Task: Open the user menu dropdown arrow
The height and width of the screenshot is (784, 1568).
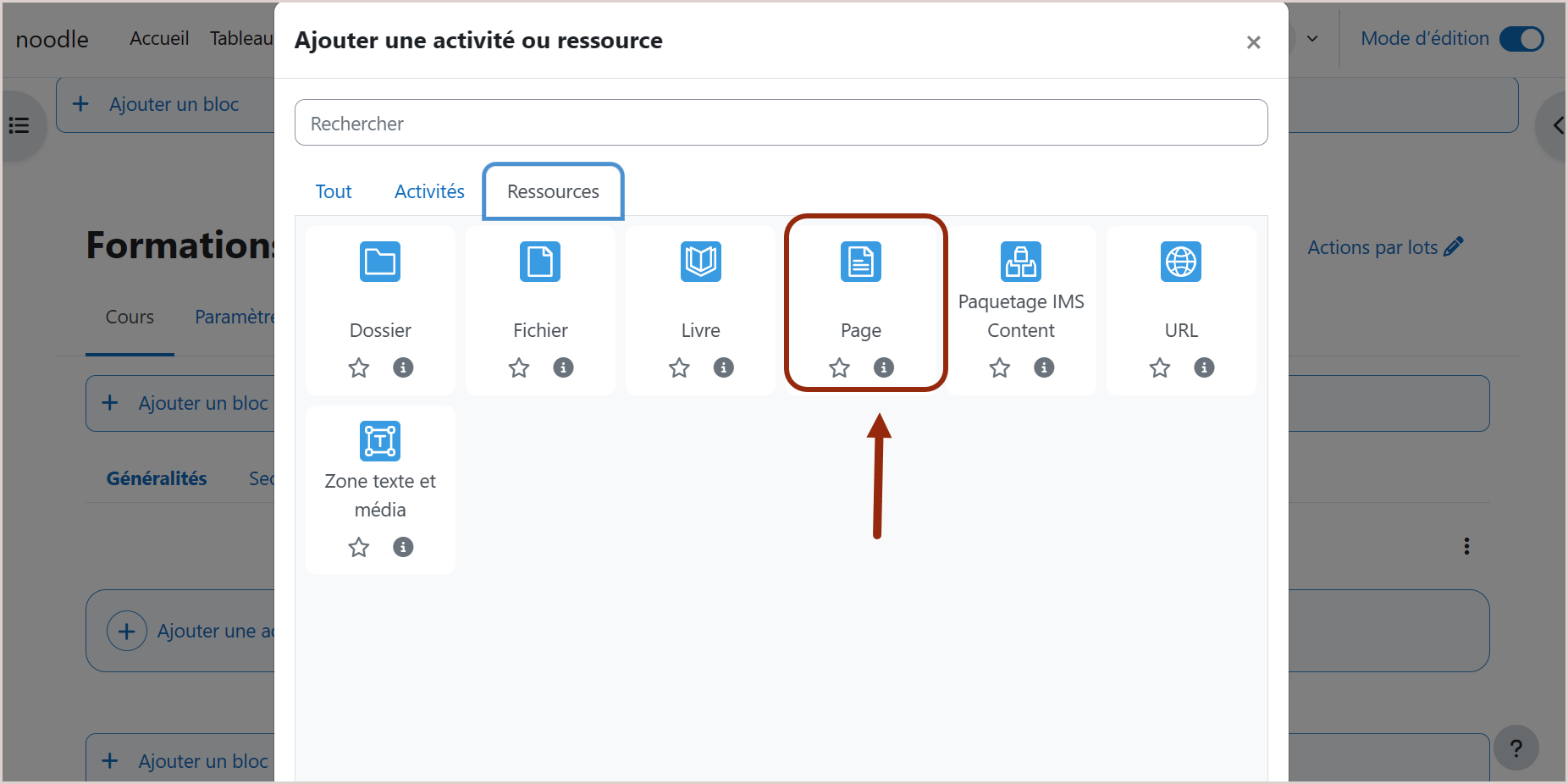Action: coord(1312,39)
